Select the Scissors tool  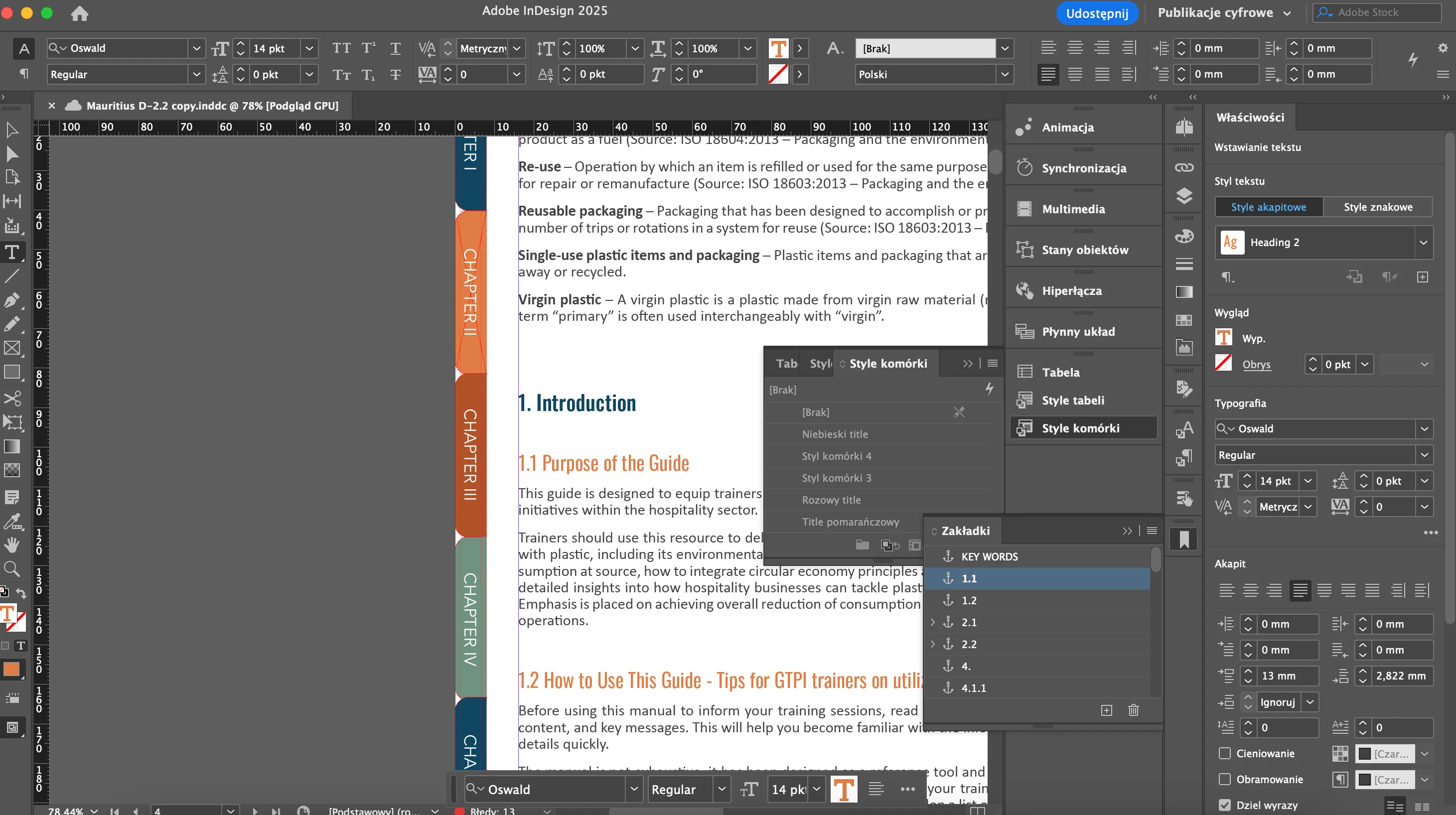[x=12, y=399]
